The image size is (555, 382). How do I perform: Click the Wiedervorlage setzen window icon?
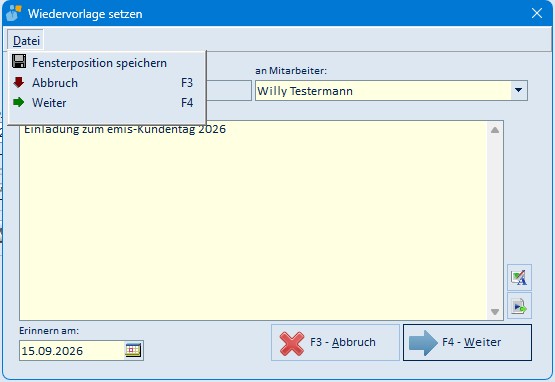14,13
